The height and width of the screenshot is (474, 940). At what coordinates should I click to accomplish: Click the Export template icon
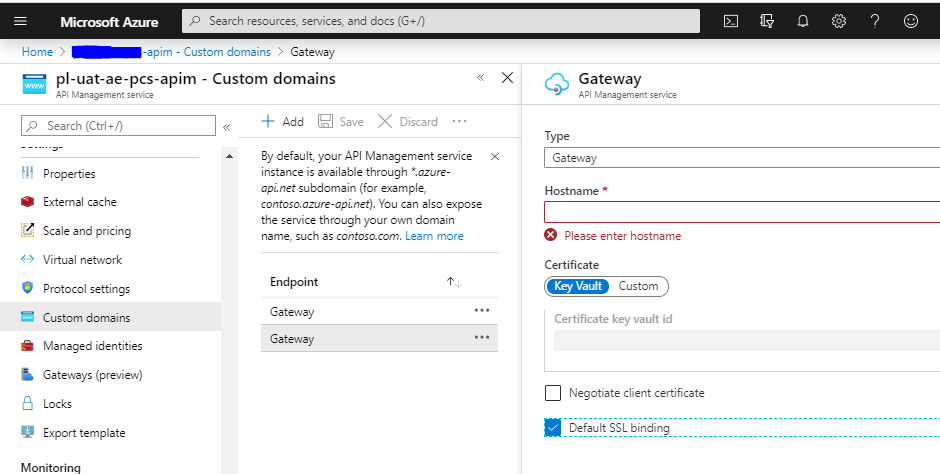tap(28, 432)
